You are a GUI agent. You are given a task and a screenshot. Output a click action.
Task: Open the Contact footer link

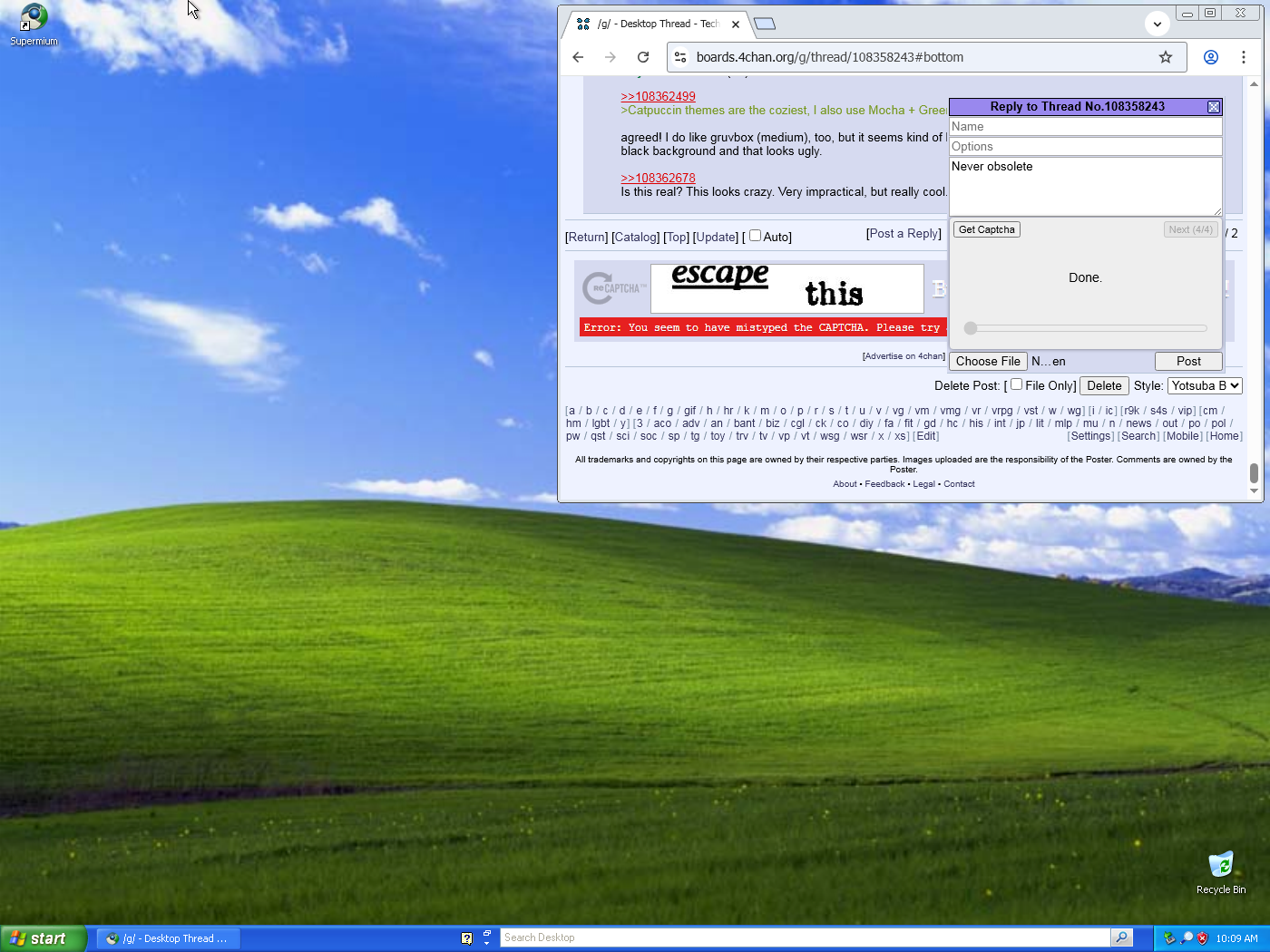(959, 484)
